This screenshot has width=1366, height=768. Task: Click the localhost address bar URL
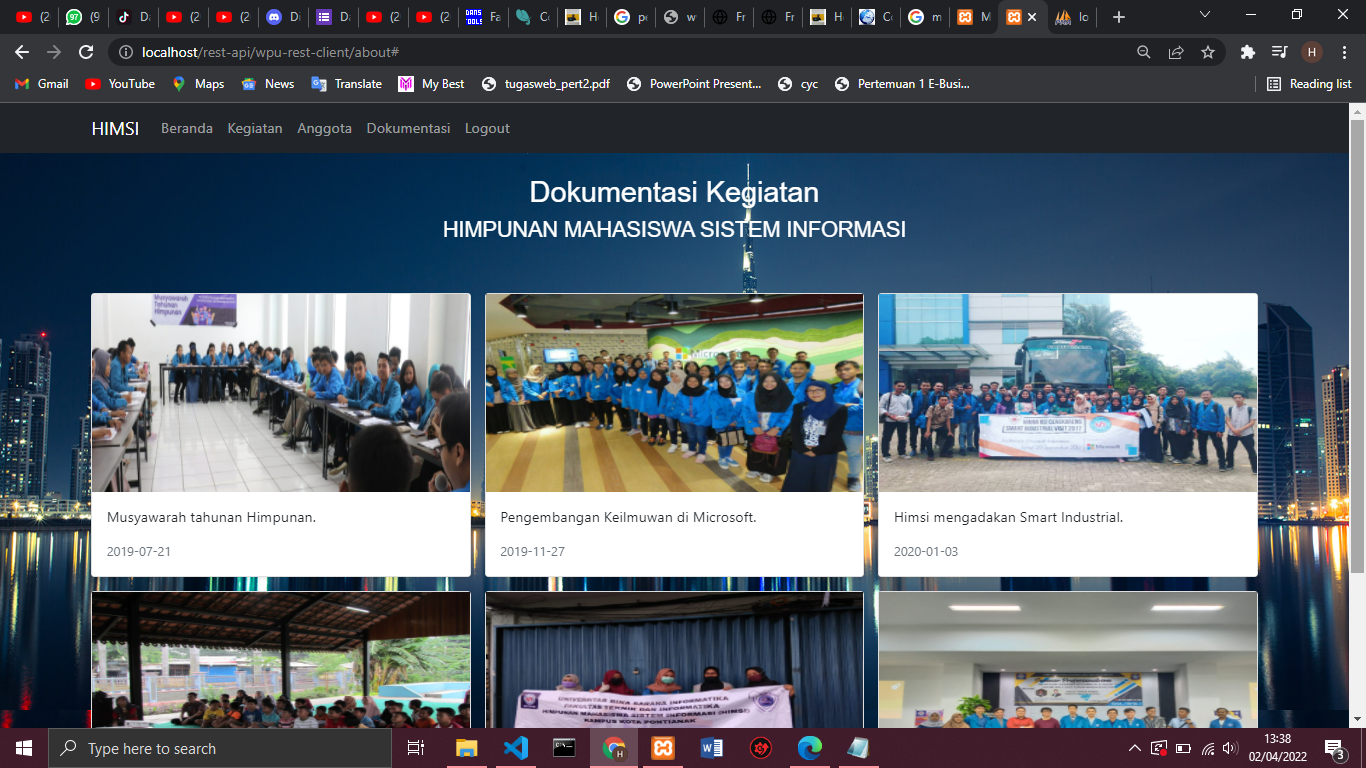pyautogui.click(x=270, y=52)
